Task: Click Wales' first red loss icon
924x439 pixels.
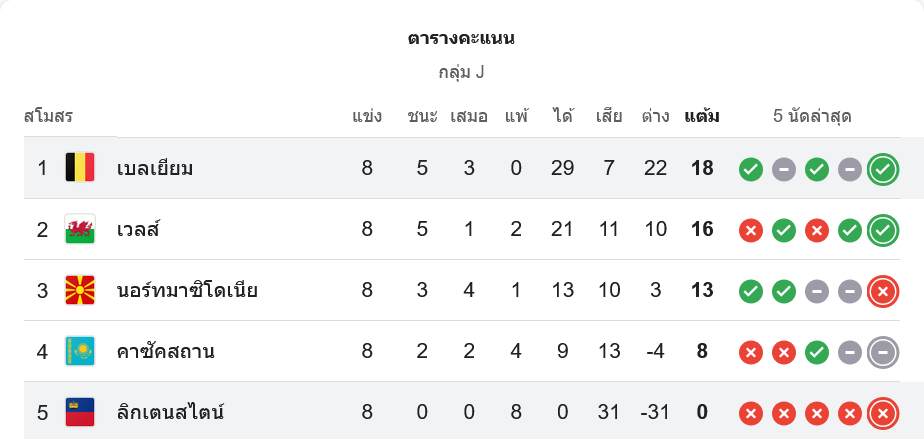Action: (751, 230)
